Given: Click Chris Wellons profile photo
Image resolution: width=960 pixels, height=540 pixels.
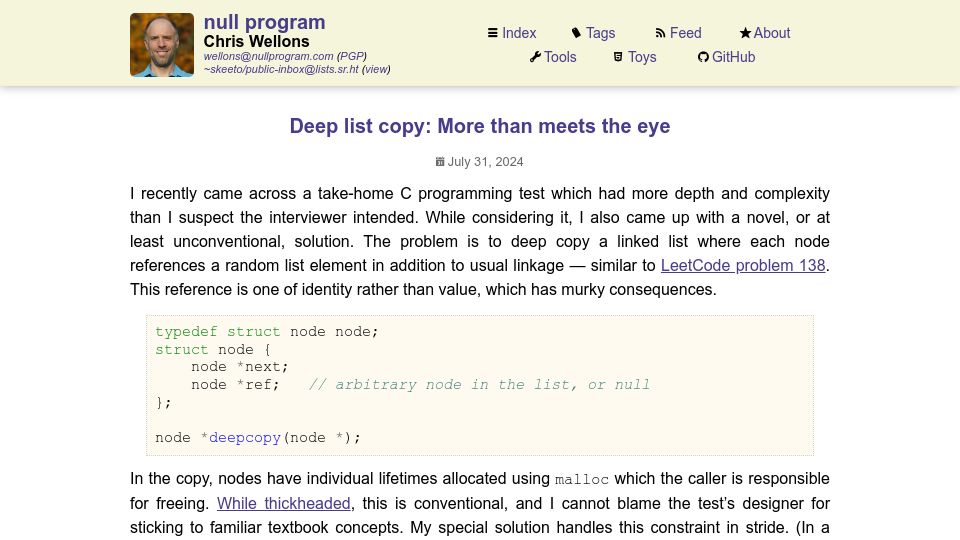Looking at the screenshot, I should [x=162, y=45].
